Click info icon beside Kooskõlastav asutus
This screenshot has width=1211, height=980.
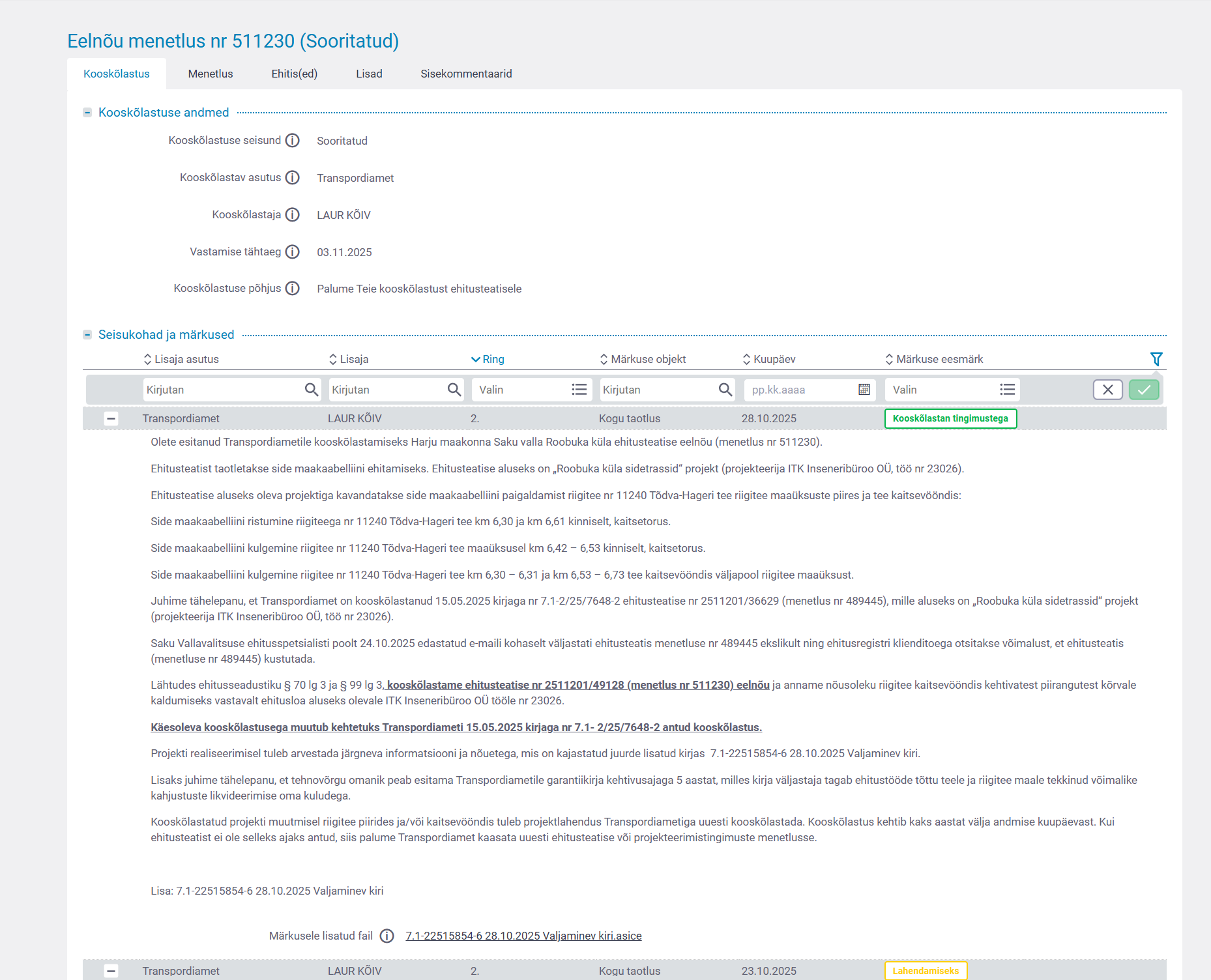pos(293,178)
